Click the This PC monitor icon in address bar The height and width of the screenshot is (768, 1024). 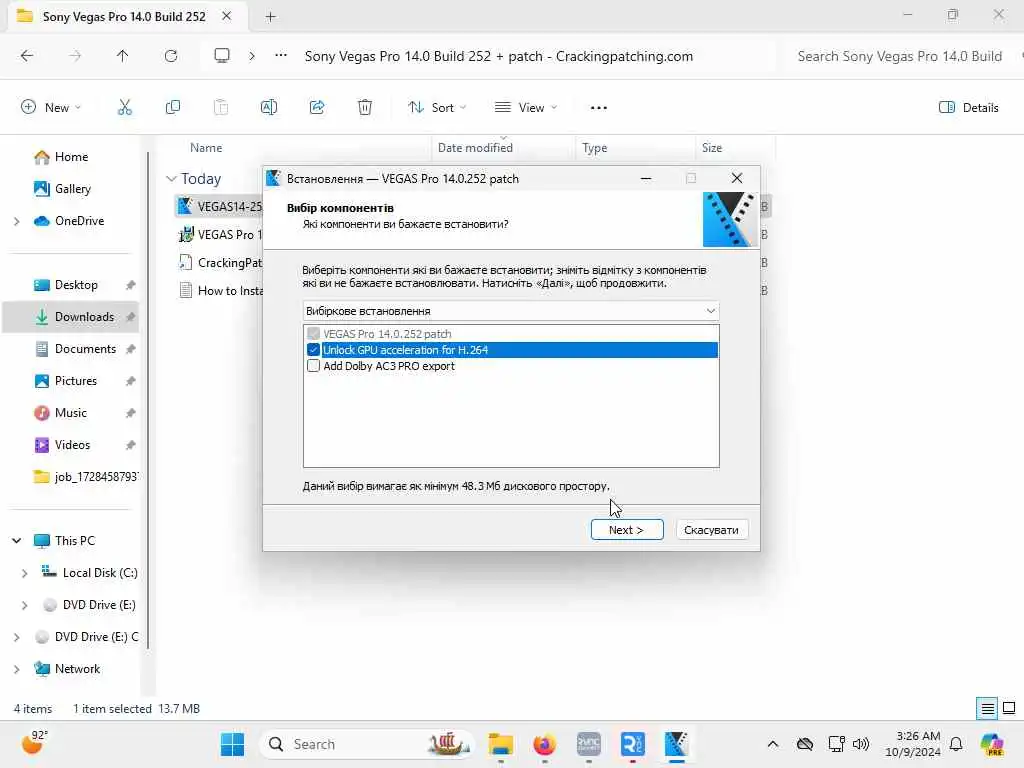pos(222,56)
